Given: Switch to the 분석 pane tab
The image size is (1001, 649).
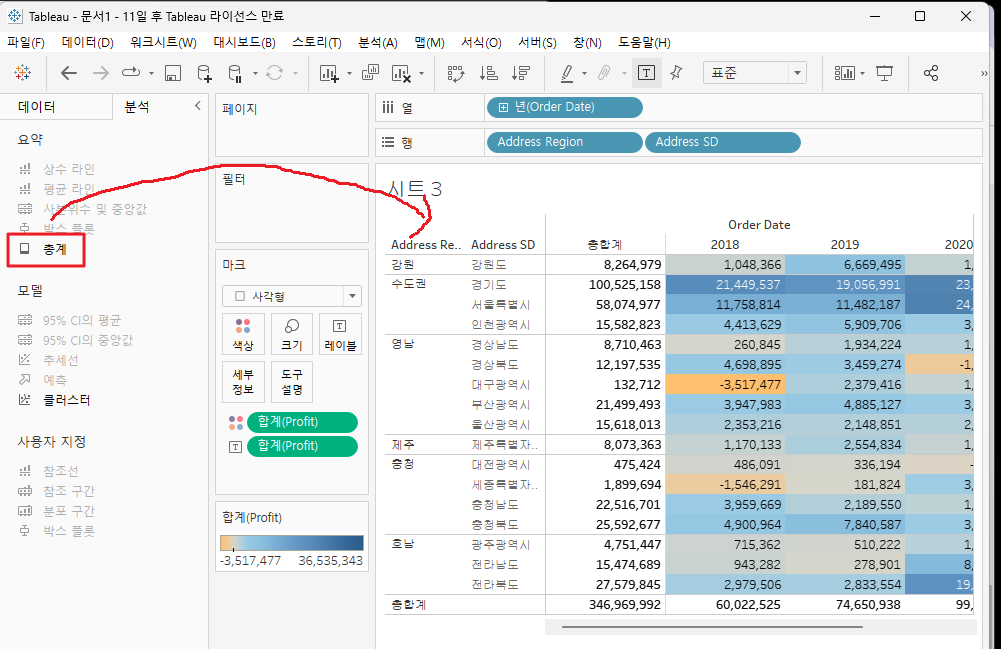Looking at the screenshot, I should [x=137, y=107].
